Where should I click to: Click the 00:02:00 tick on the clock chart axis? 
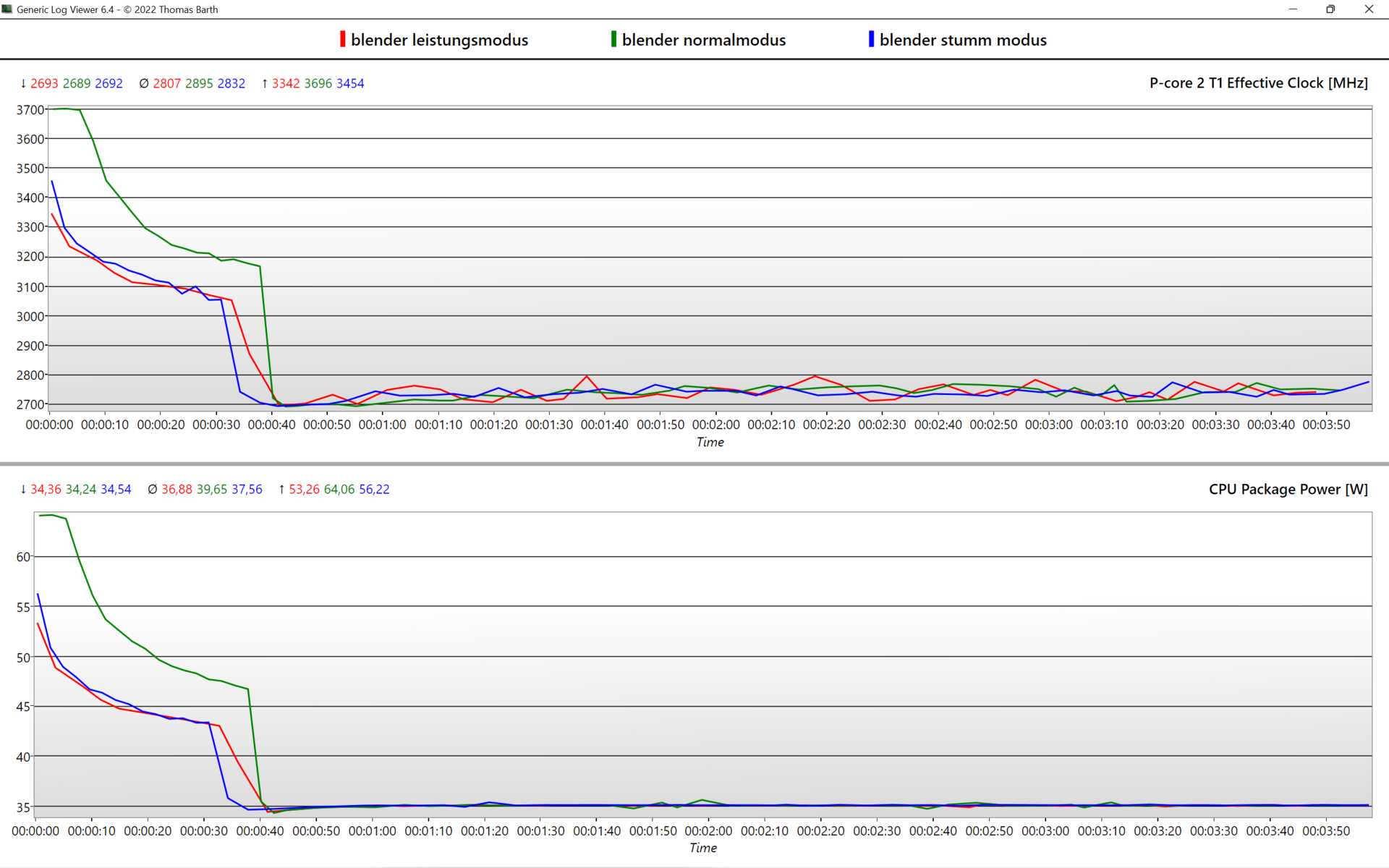click(715, 425)
